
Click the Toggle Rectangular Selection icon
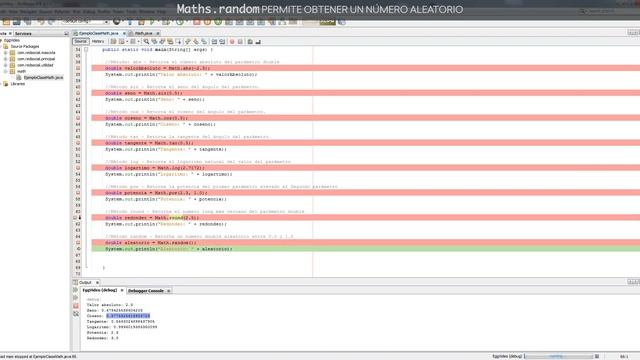[178, 42]
